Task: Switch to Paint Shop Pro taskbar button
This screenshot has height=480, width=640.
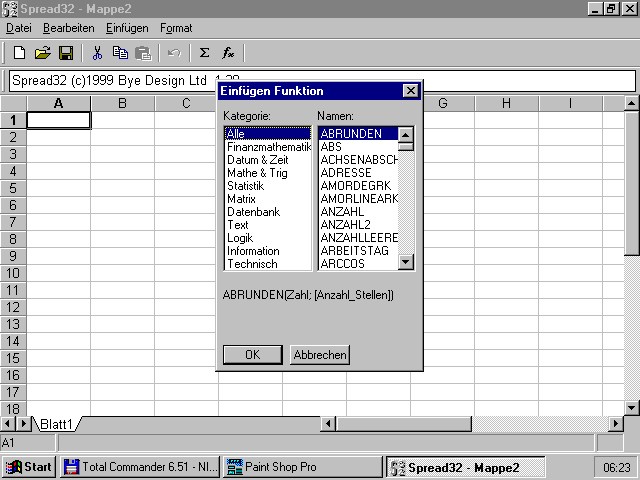Action: click(x=303, y=467)
